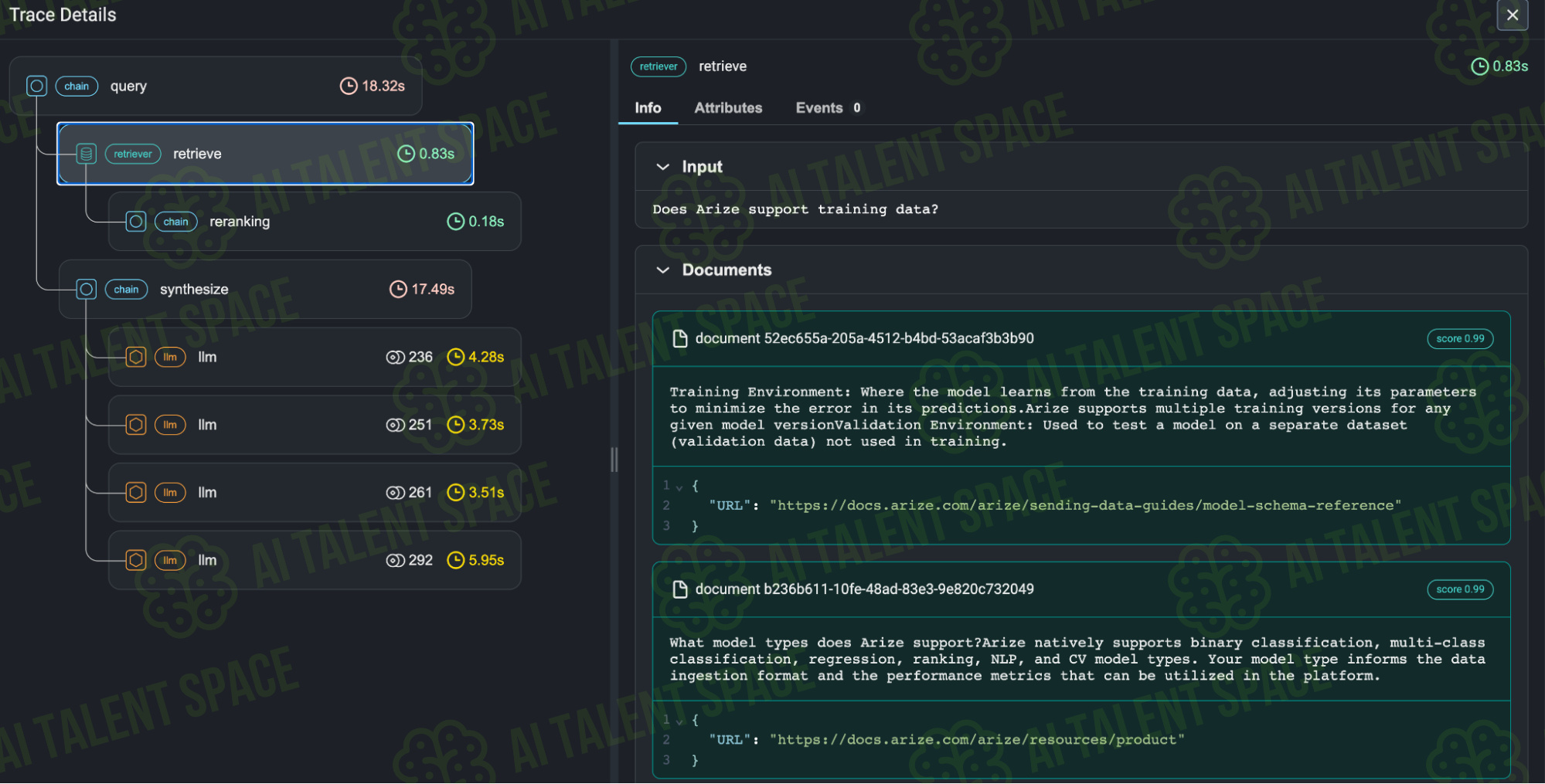Click the chain badge in the synthesize row
Image resolution: width=1545 pixels, height=784 pixels.
(x=126, y=290)
